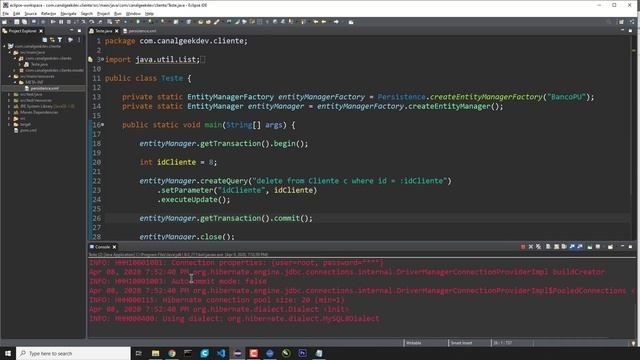
Task: Collapse the main method fold at line 16
Action: point(103,125)
